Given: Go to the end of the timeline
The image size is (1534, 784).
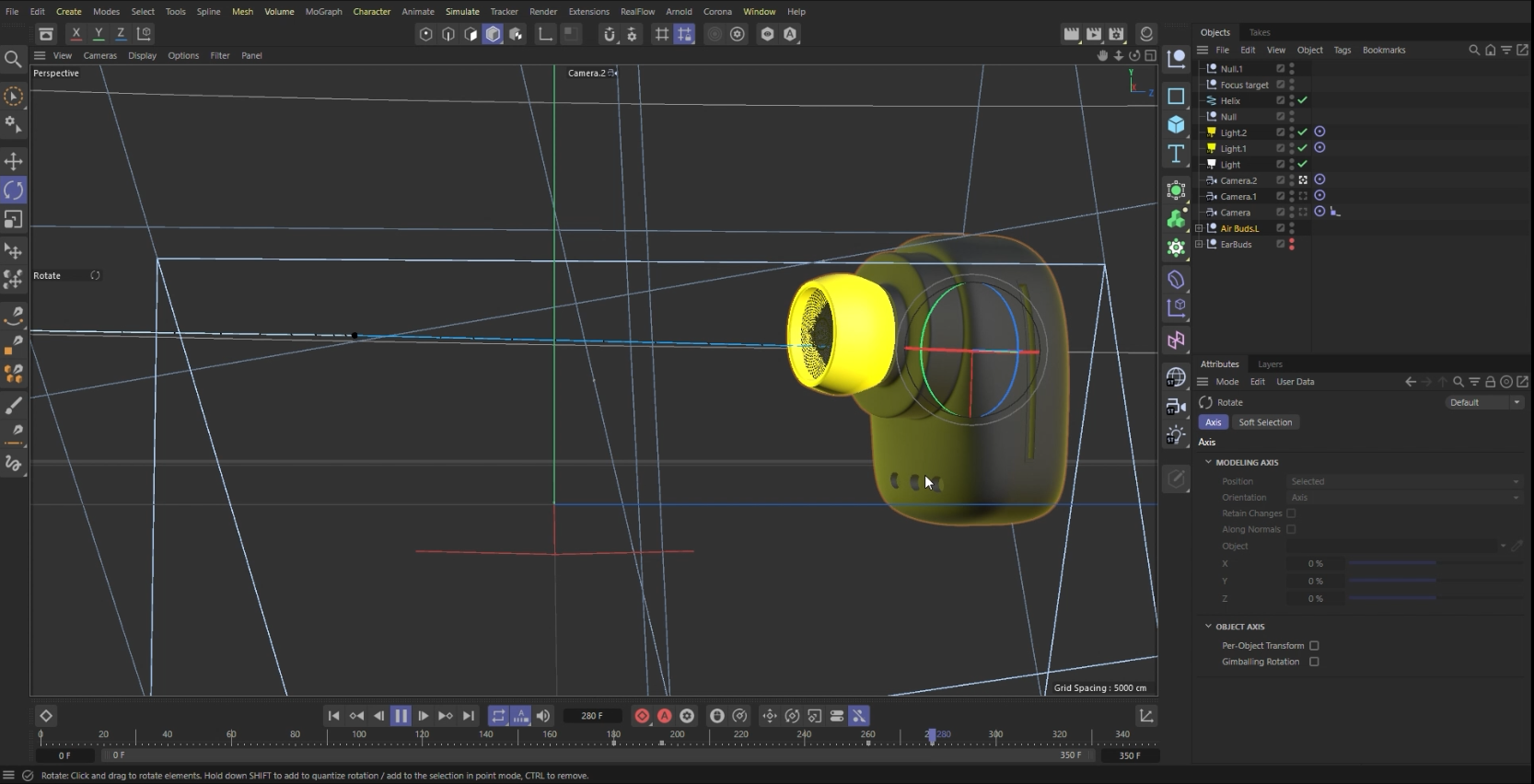Looking at the screenshot, I should click(x=468, y=715).
